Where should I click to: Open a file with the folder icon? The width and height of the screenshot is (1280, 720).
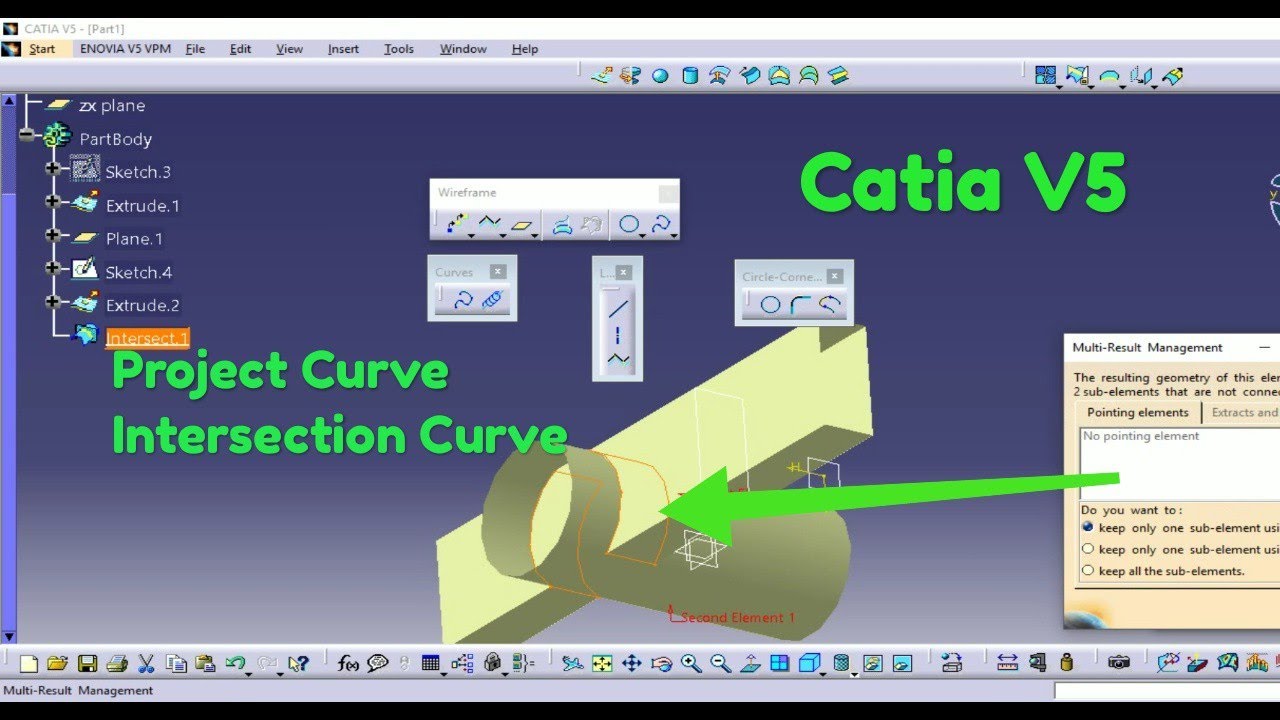[x=57, y=663]
